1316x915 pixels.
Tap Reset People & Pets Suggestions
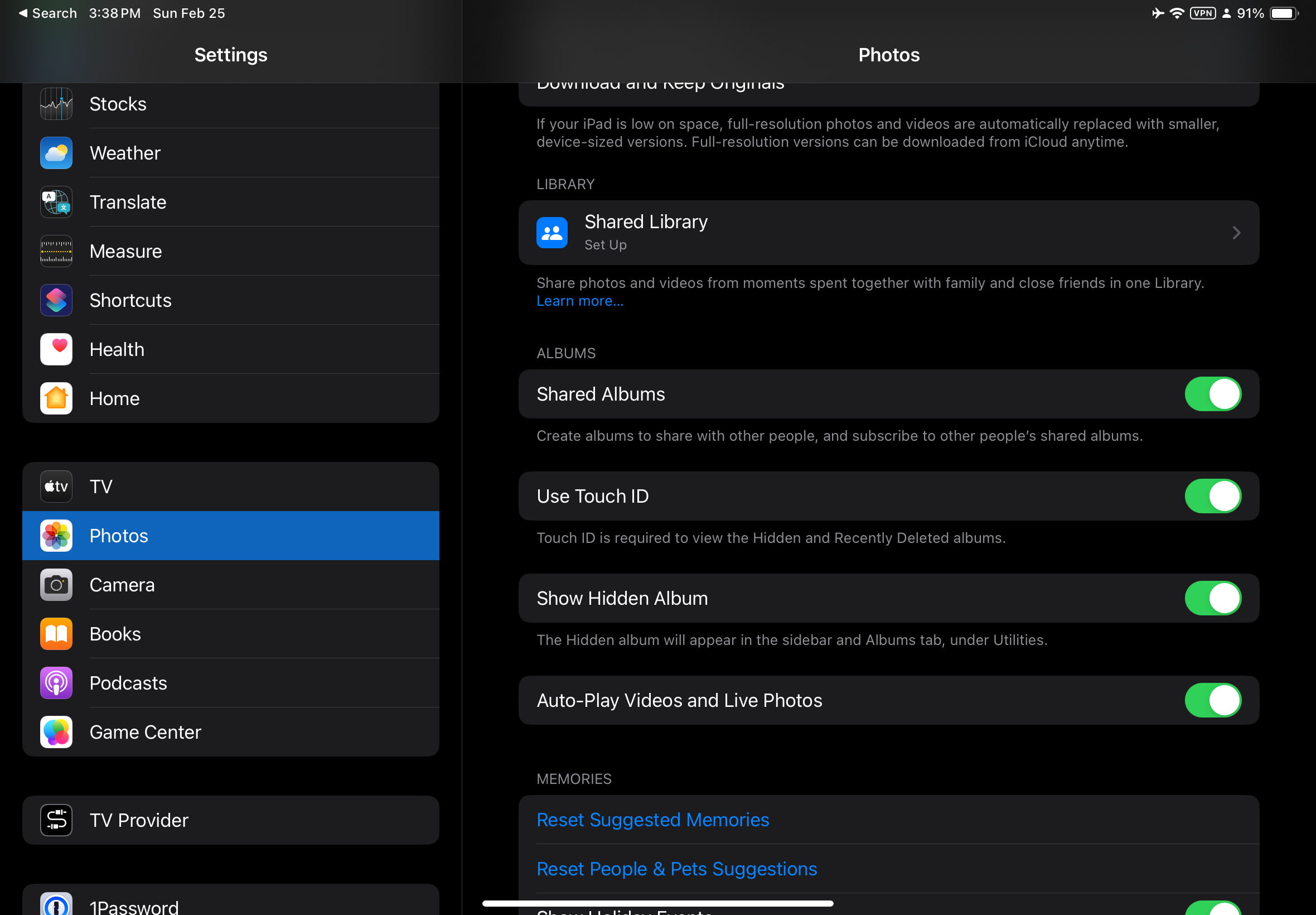[x=676, y=869]
